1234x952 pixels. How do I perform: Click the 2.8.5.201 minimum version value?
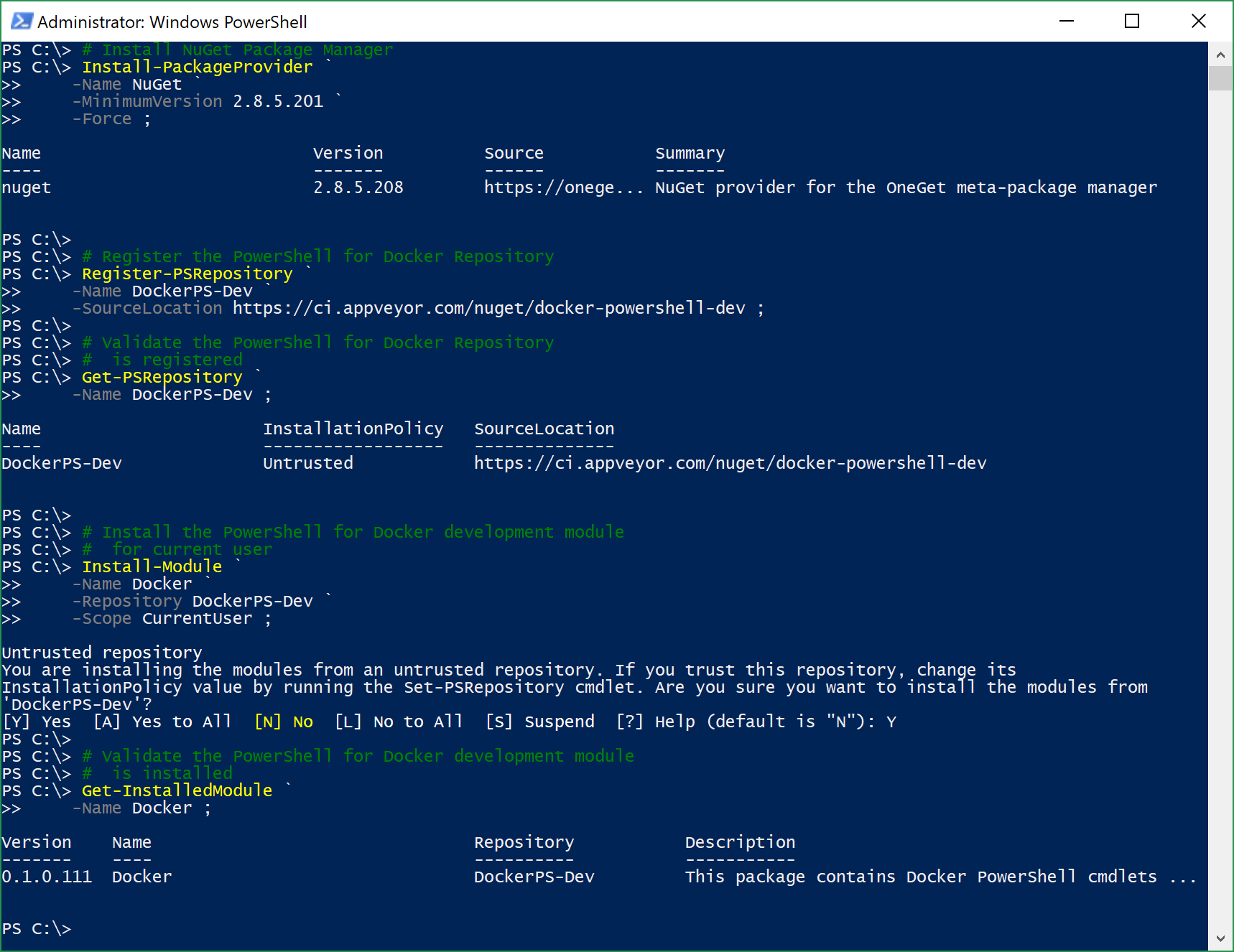pyautogui.click(x=278, y=101)
